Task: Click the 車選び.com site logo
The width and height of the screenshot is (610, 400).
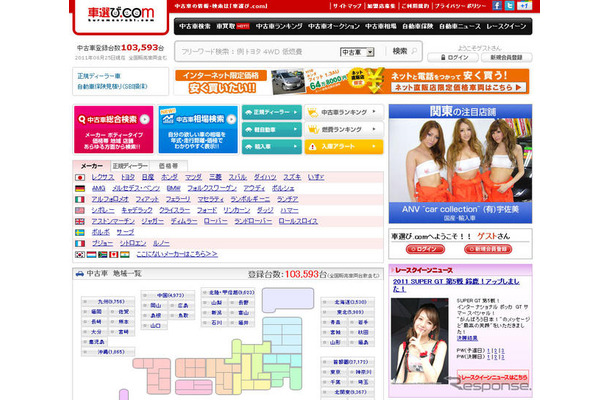Action: coord(121,14)
